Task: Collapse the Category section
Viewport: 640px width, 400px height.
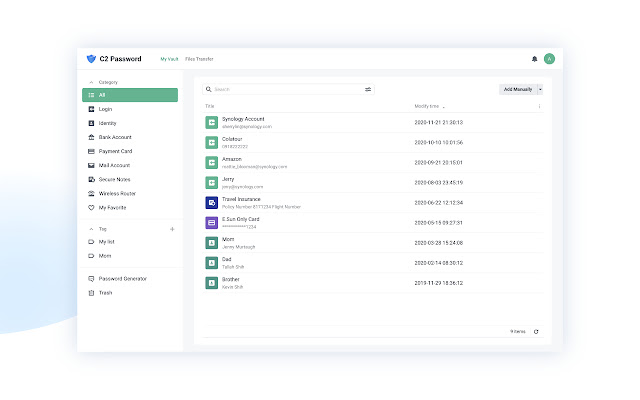Action: point(91,82)
